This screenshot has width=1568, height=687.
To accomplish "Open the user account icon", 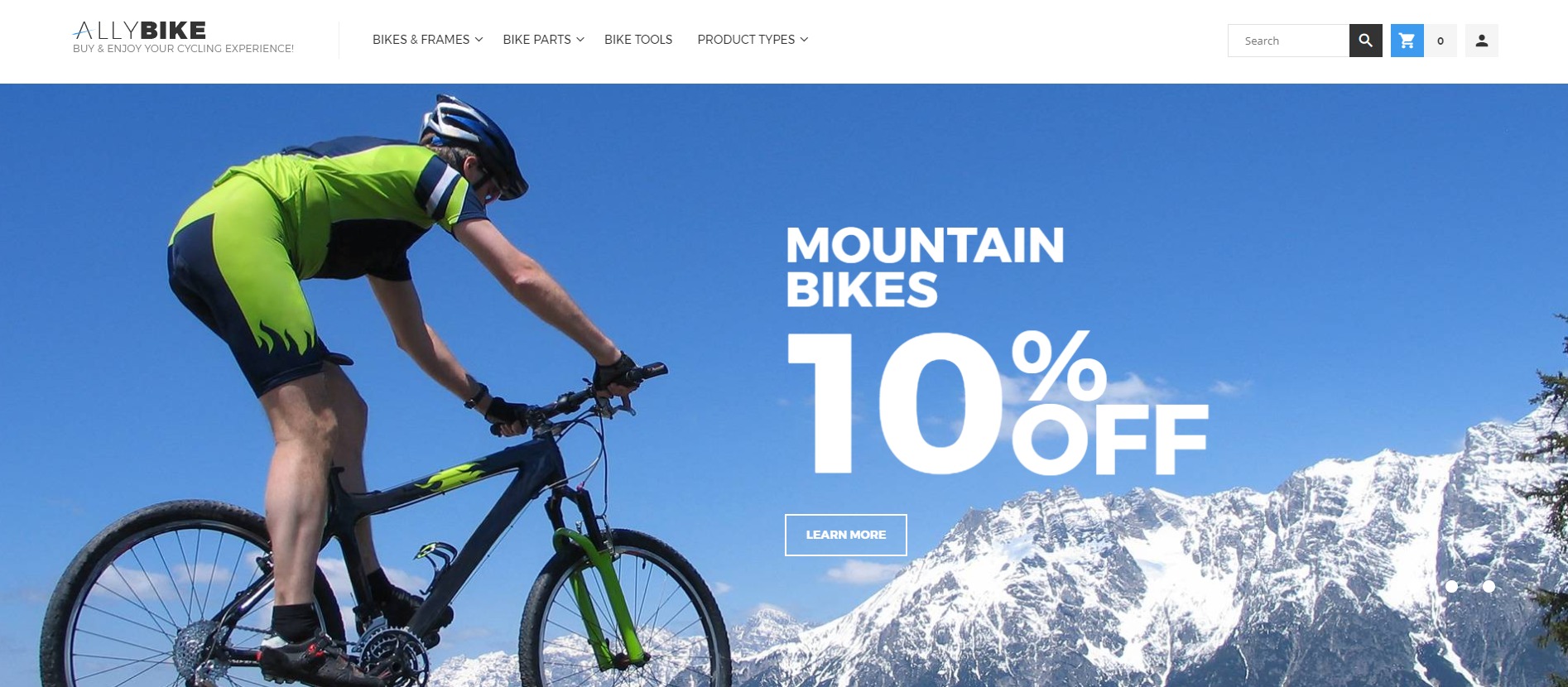I will pyautogui.click(x=1481, y=41).
